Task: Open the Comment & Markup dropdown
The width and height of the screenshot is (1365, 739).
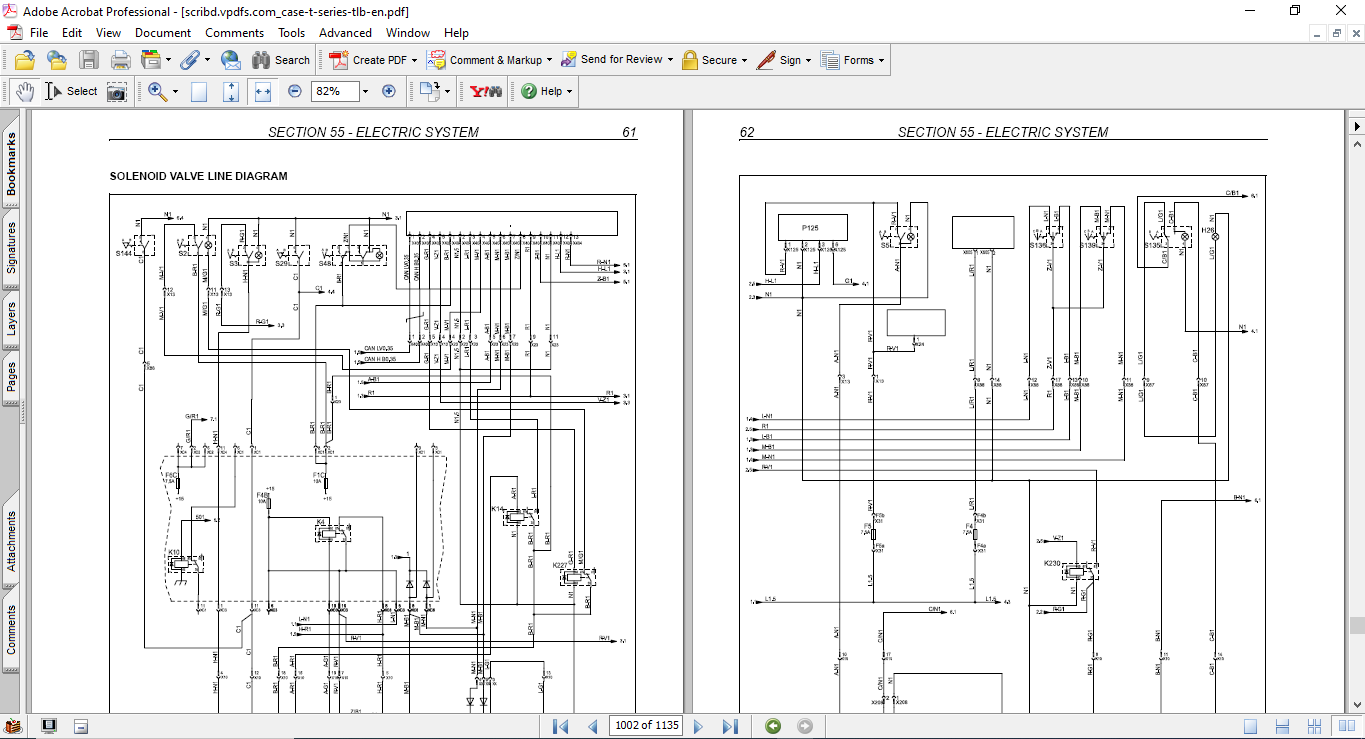Action: coord(549,60)
